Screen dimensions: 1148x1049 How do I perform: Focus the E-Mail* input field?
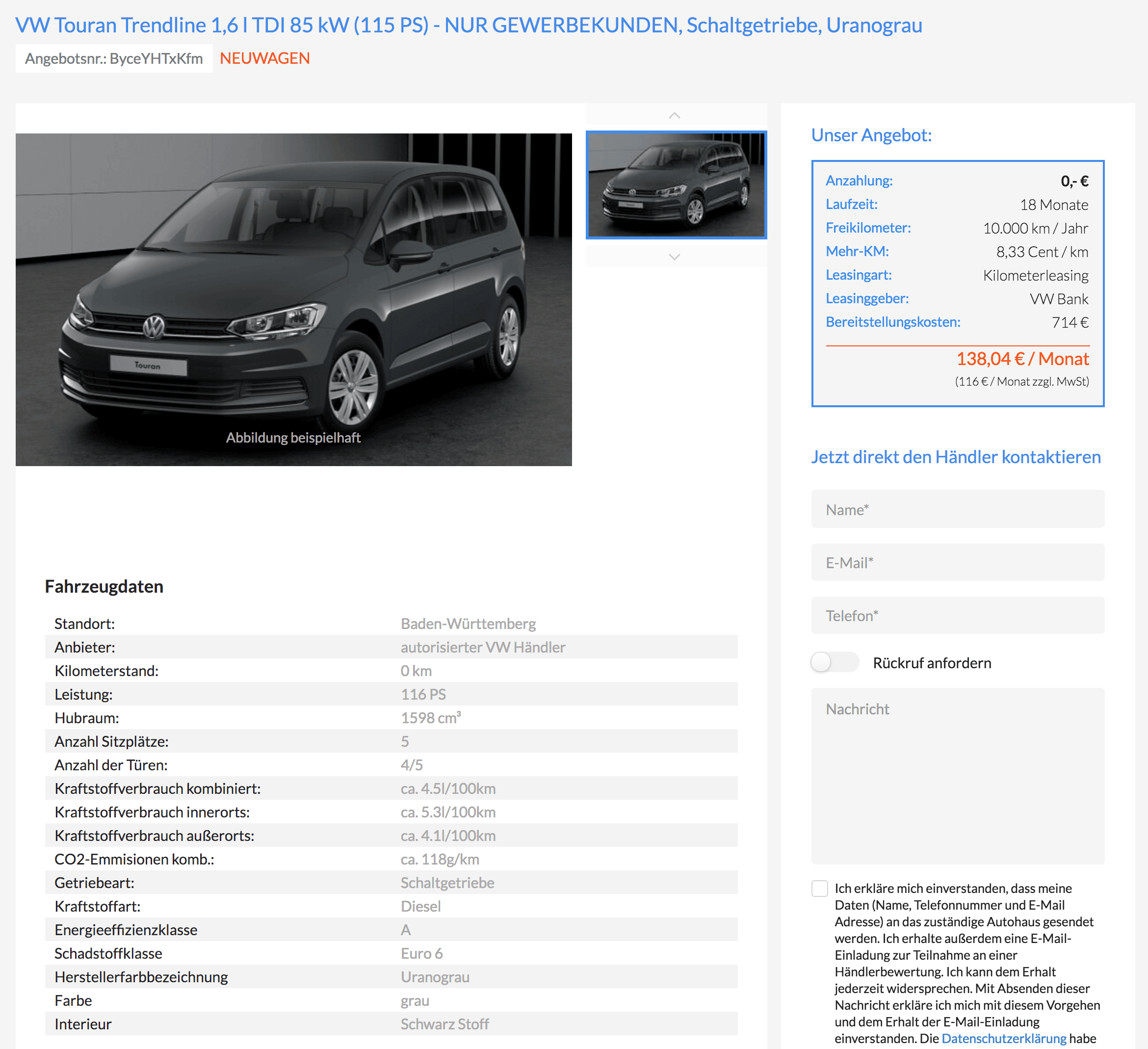(958, 563)
